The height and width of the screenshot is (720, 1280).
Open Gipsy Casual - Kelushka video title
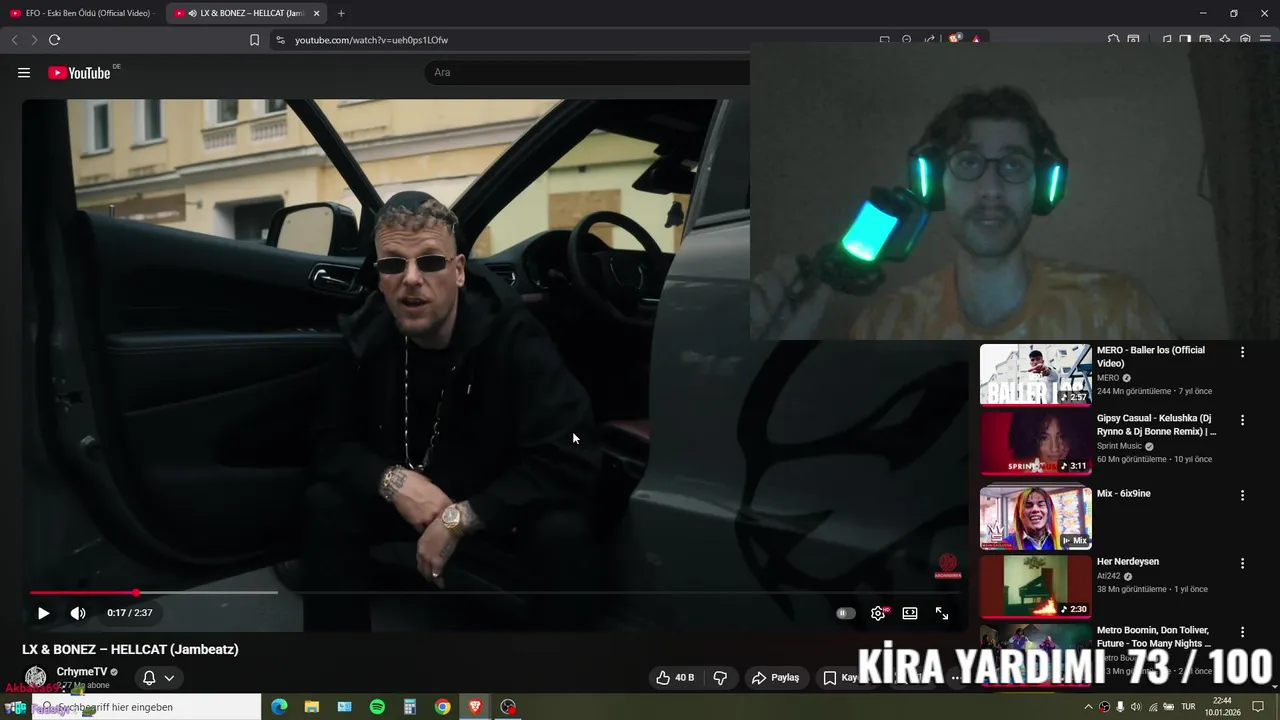(1156, 425)
